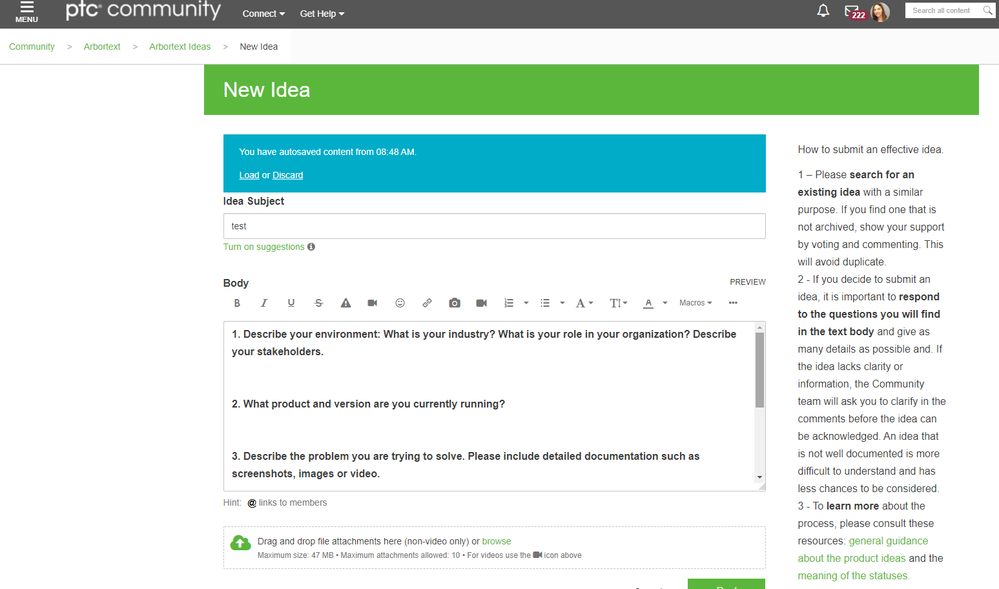Screen dimensions: 999x589
Task: Toggle underline formatting
Action: click(291, 303)
